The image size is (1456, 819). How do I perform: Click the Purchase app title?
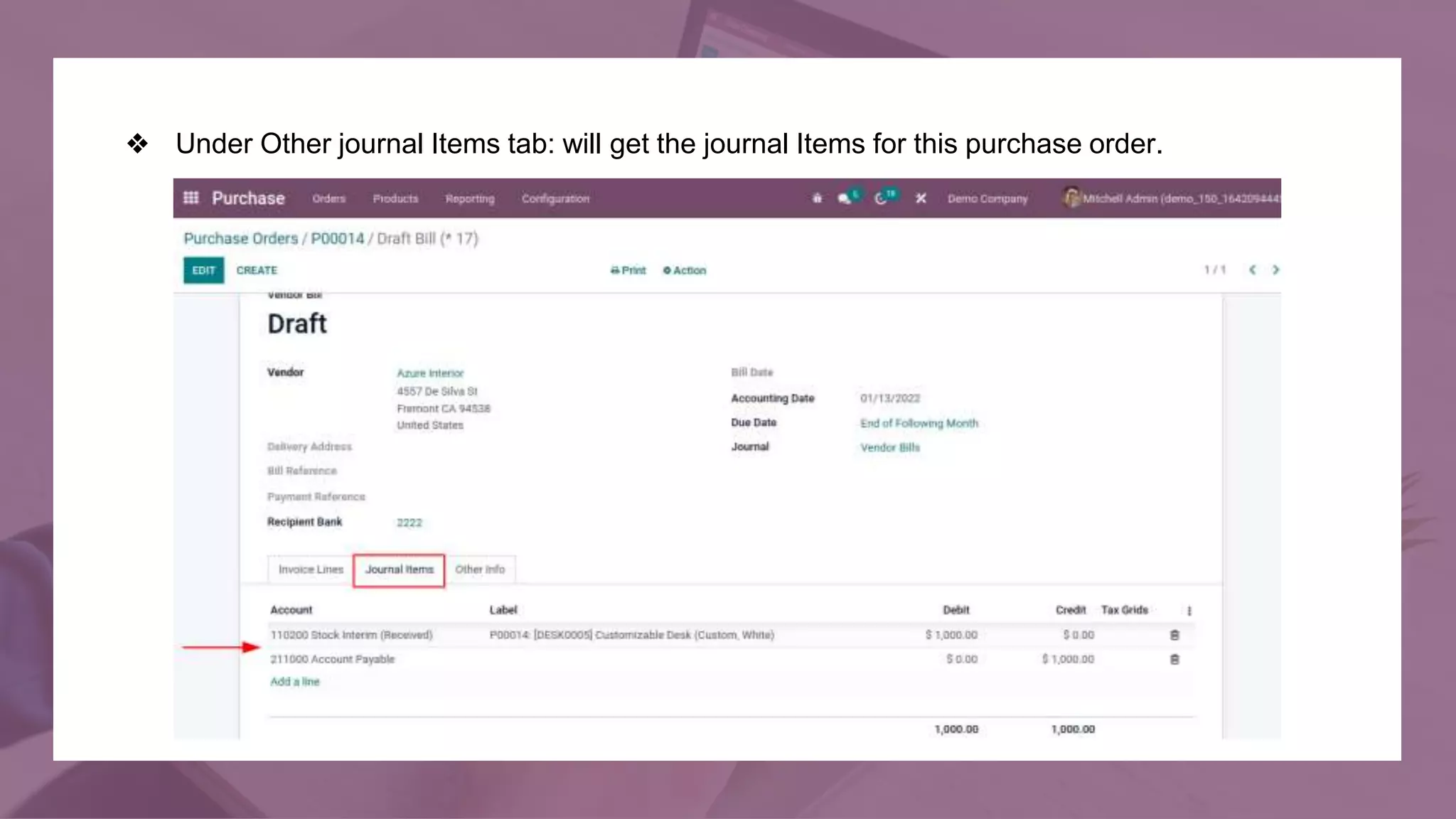click(248, 198)
